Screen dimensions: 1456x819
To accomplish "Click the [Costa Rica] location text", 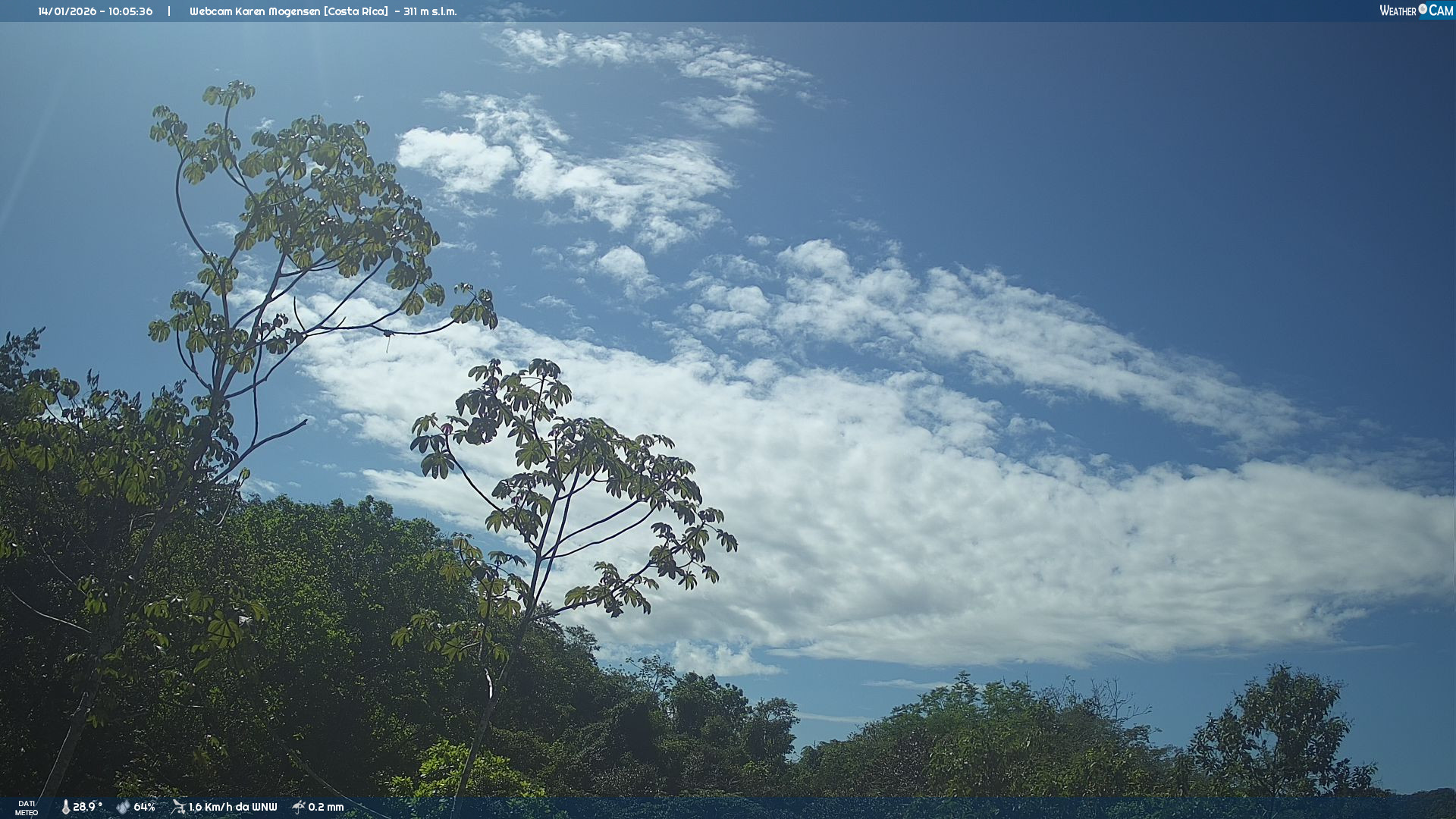I will (356, 11).
